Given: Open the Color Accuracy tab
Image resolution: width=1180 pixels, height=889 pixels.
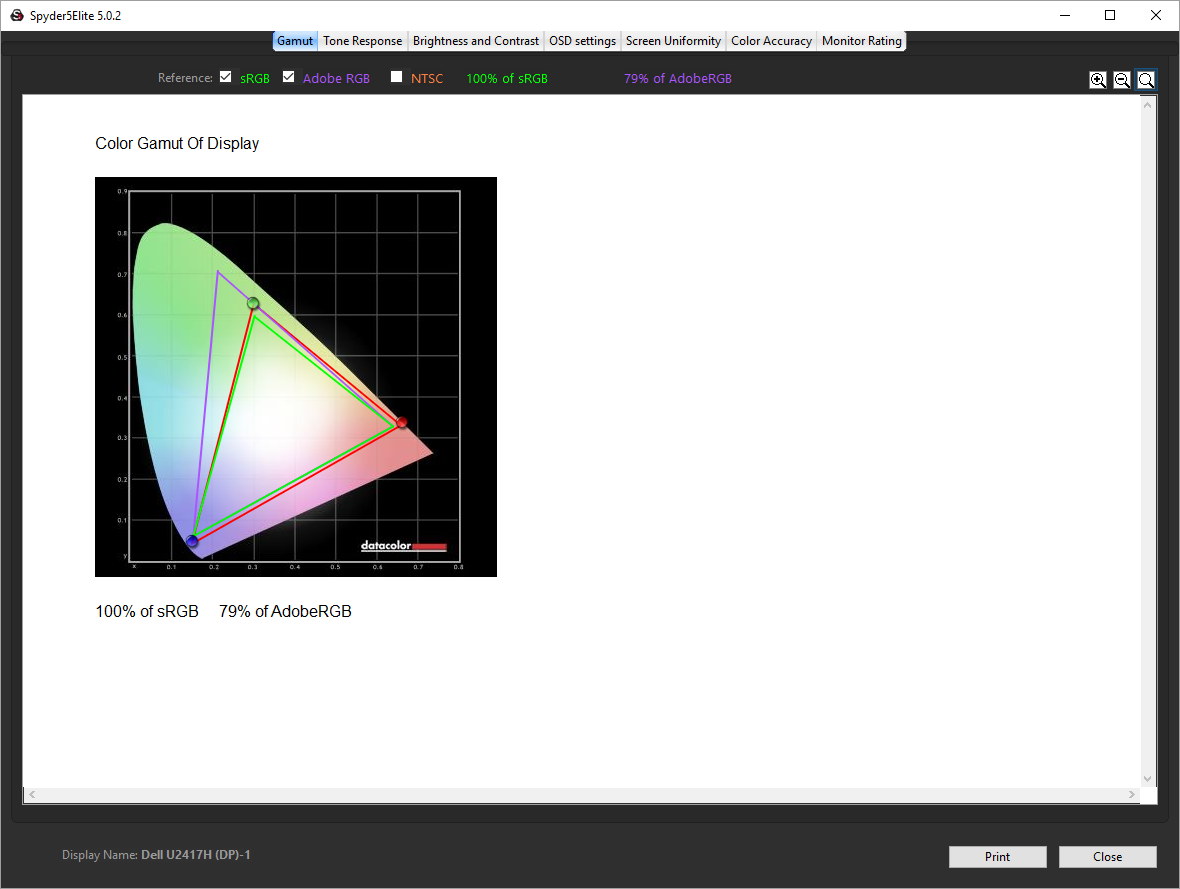Looking at the screenshot, I should pos(771,41).
